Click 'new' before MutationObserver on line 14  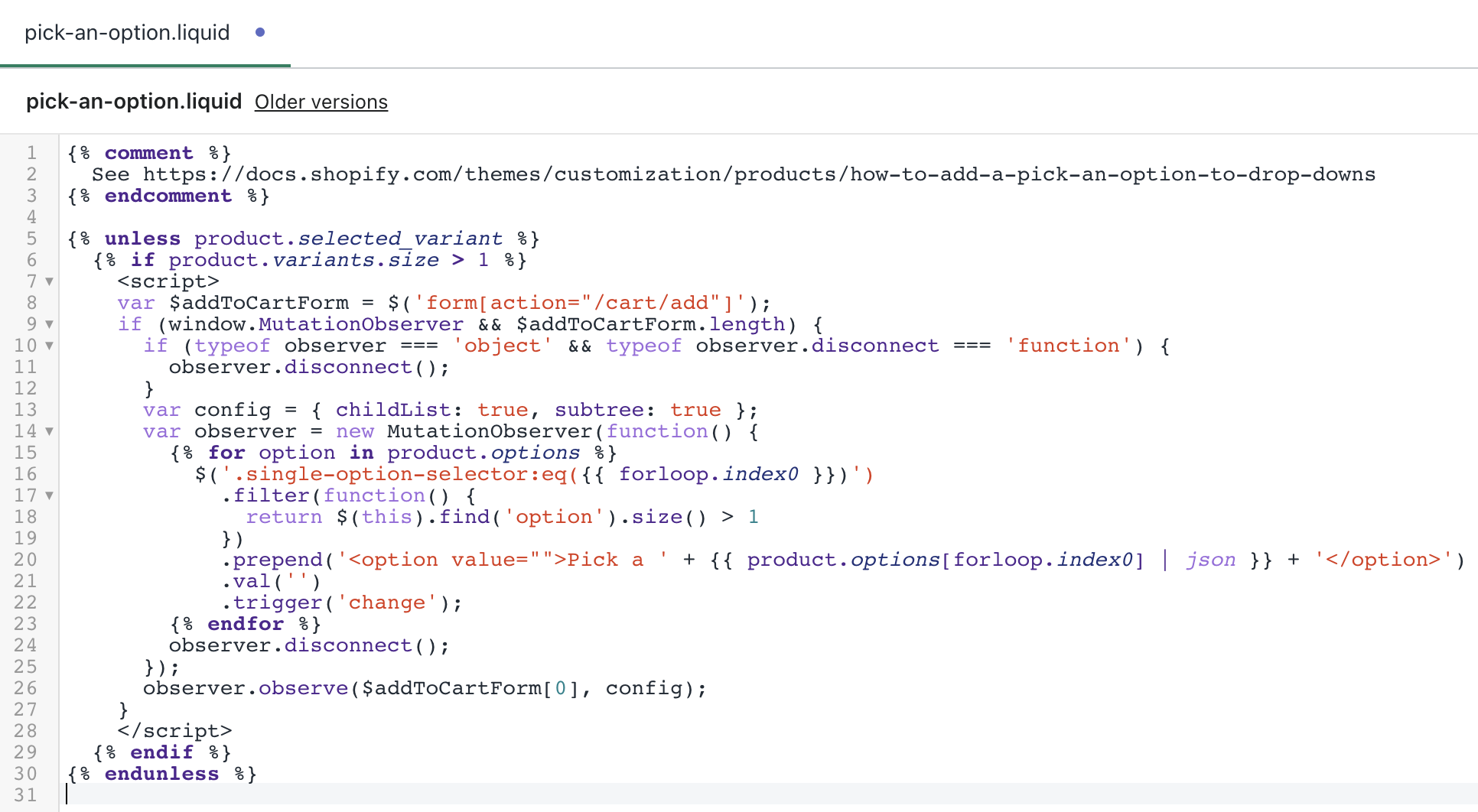tap(355, 431)
